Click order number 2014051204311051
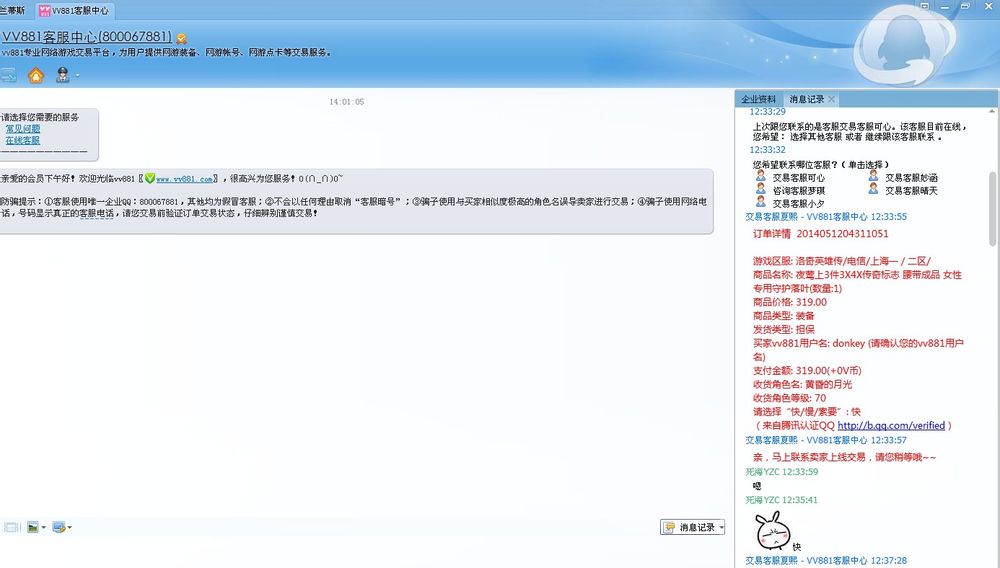Image resolution: width=1000 pixels, height=568 pixels. point(842,234)
